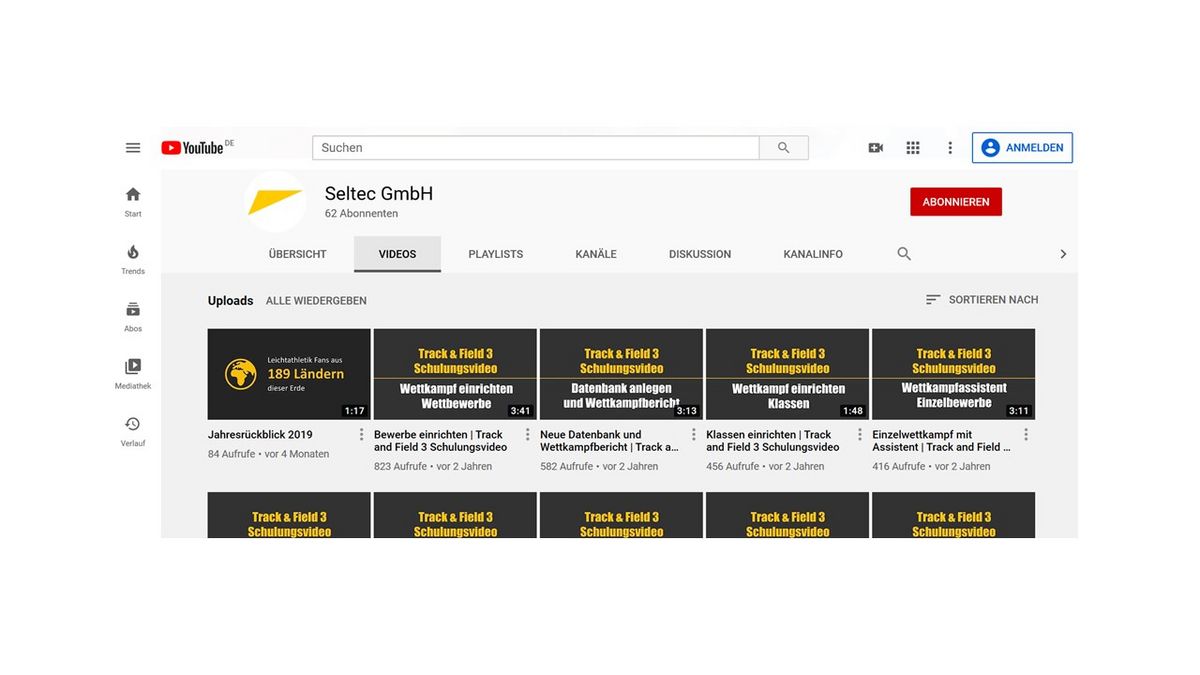Click '416 Aufrufe • vor 2 Jahren'
The height and width of the screenshot is (675, 1200).
click(x=931, y=466)
